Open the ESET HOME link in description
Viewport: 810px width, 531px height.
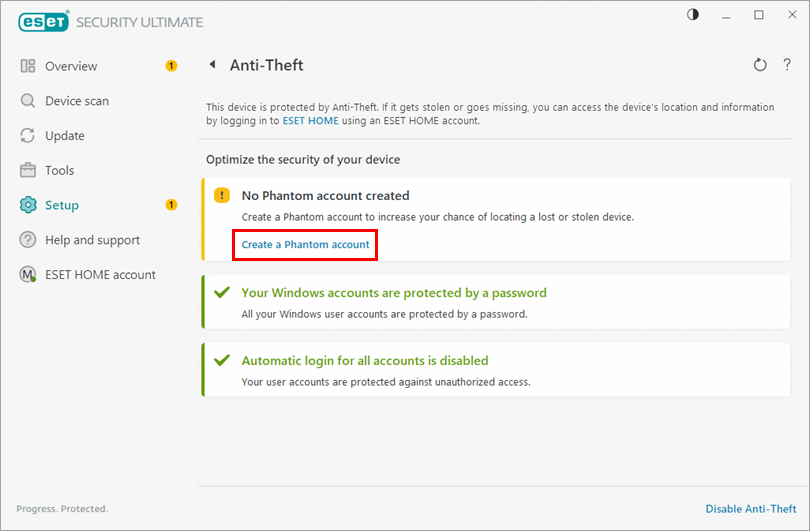click(x=310, y=121)
